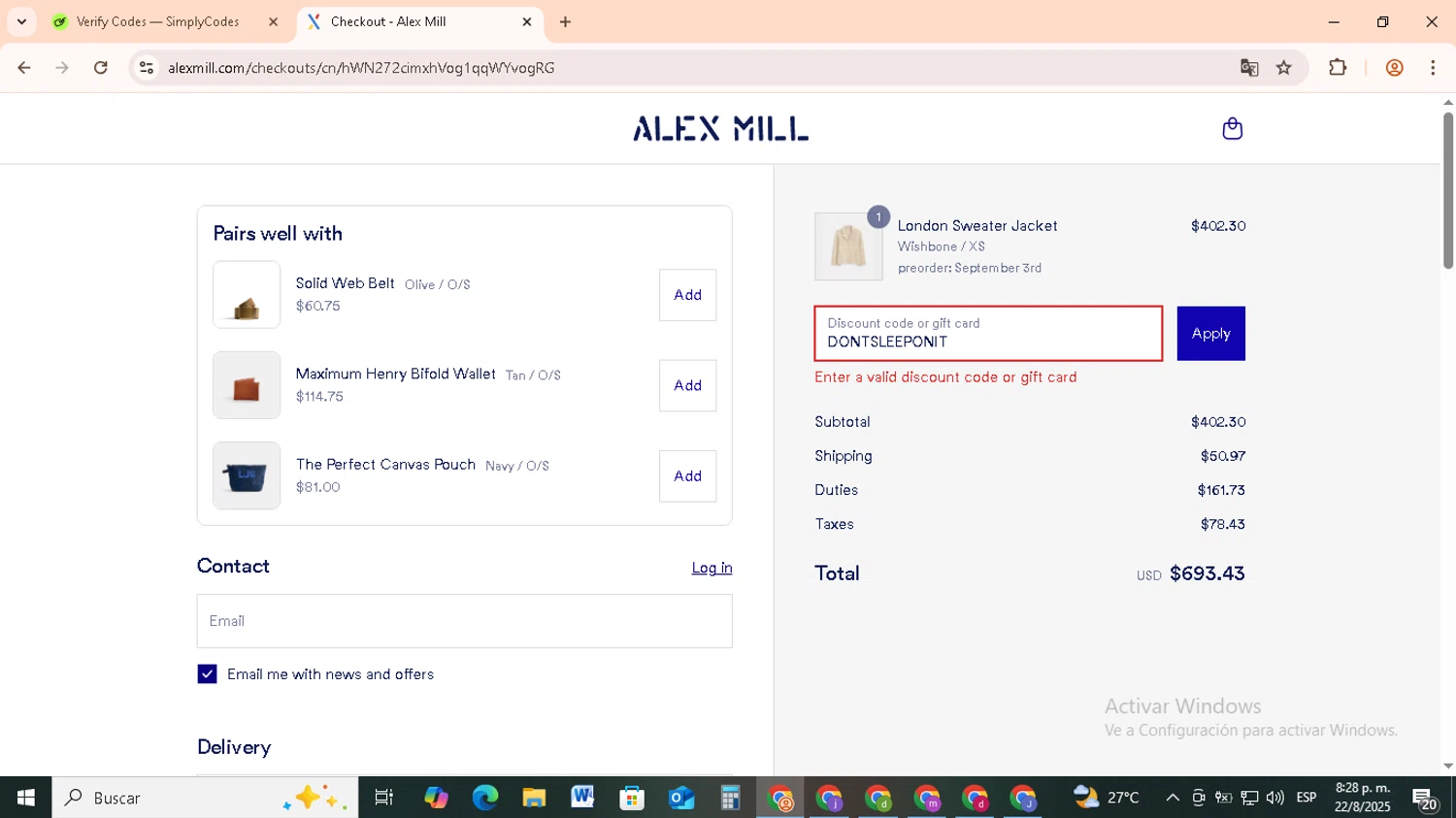Open Outlook from the taskbar
Screen dimensions: 1456x818
pos(681,798)
